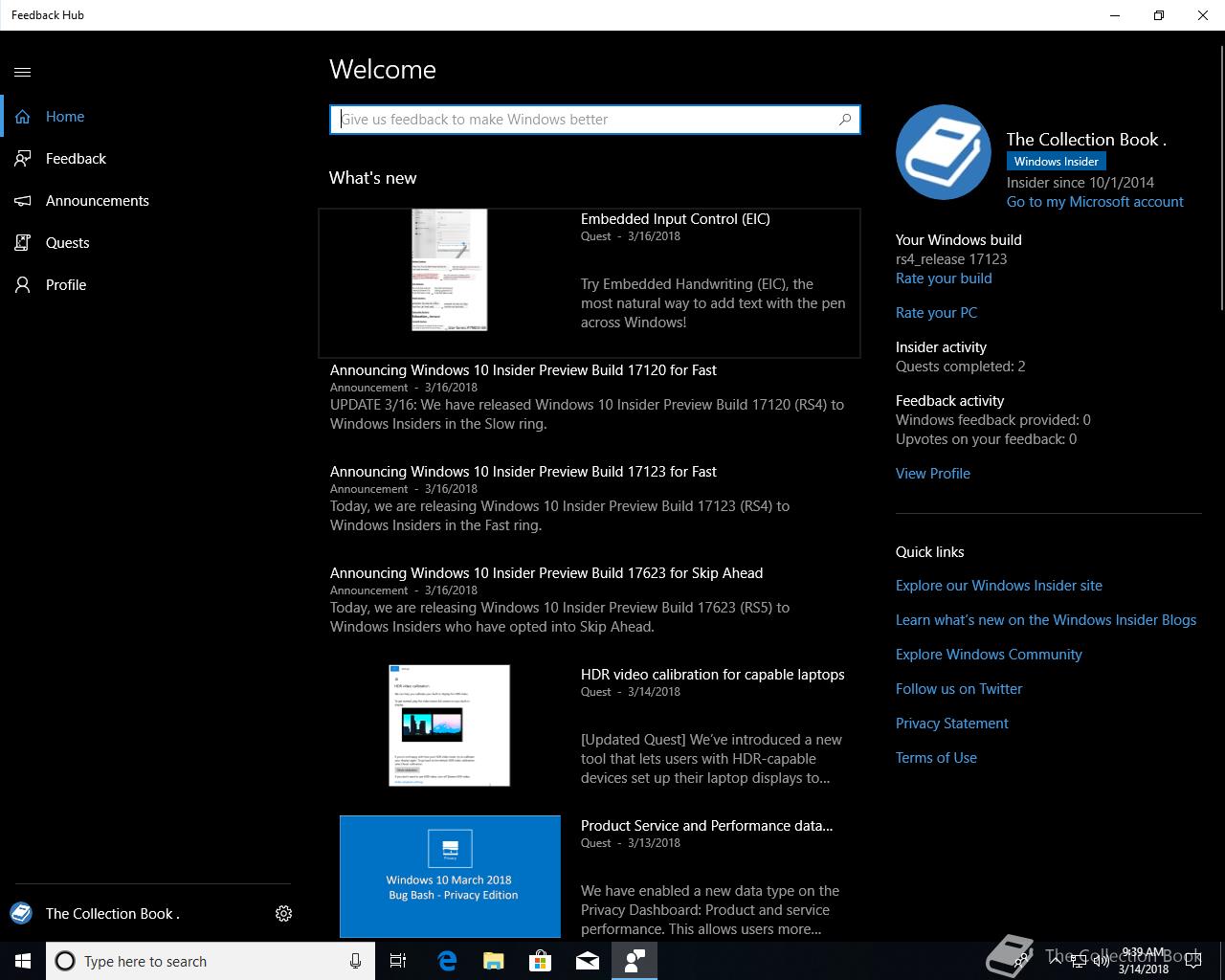Select Quests in navigation pane

153,243
